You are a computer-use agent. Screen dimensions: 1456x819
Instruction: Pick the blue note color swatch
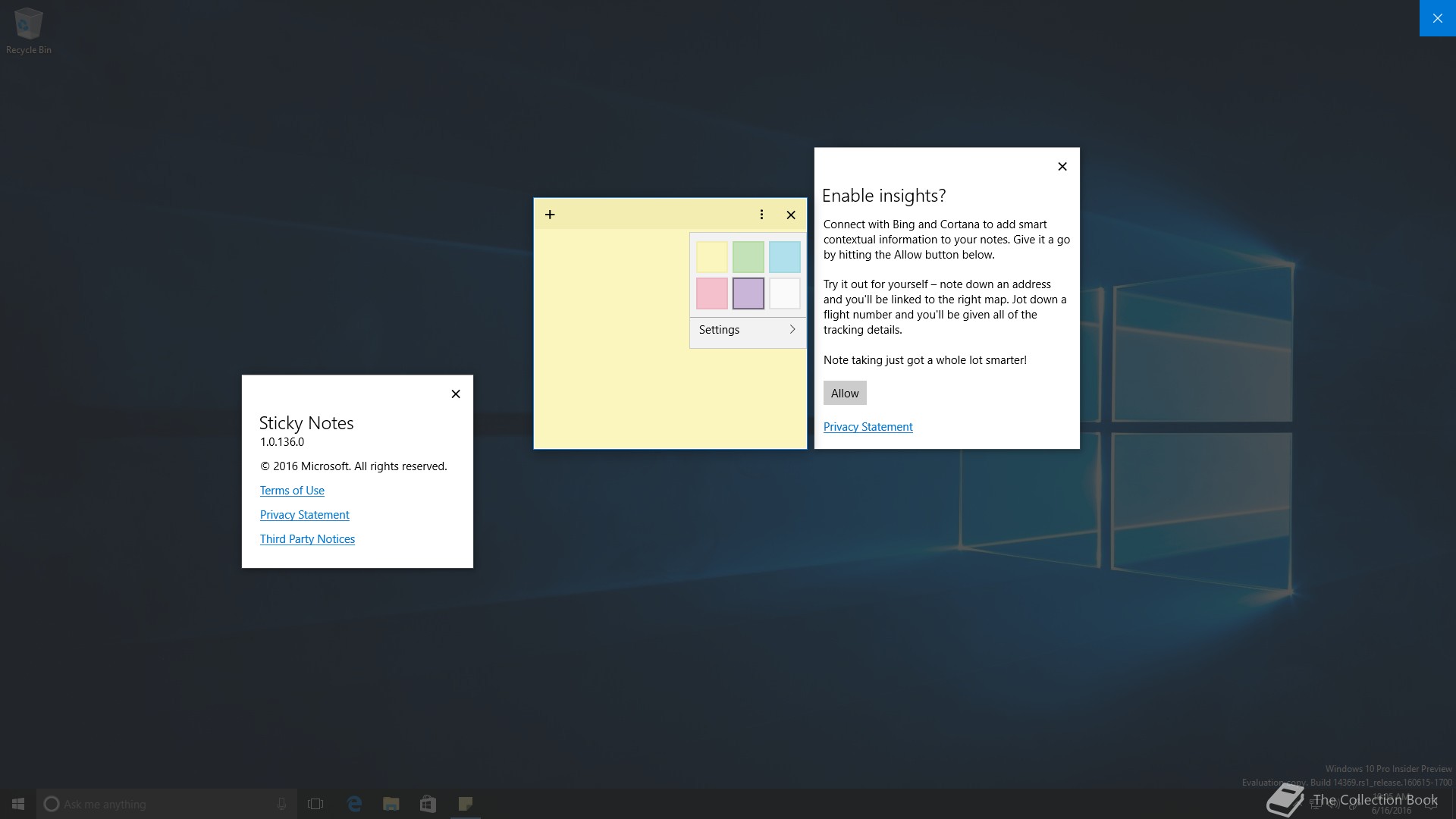785,257
